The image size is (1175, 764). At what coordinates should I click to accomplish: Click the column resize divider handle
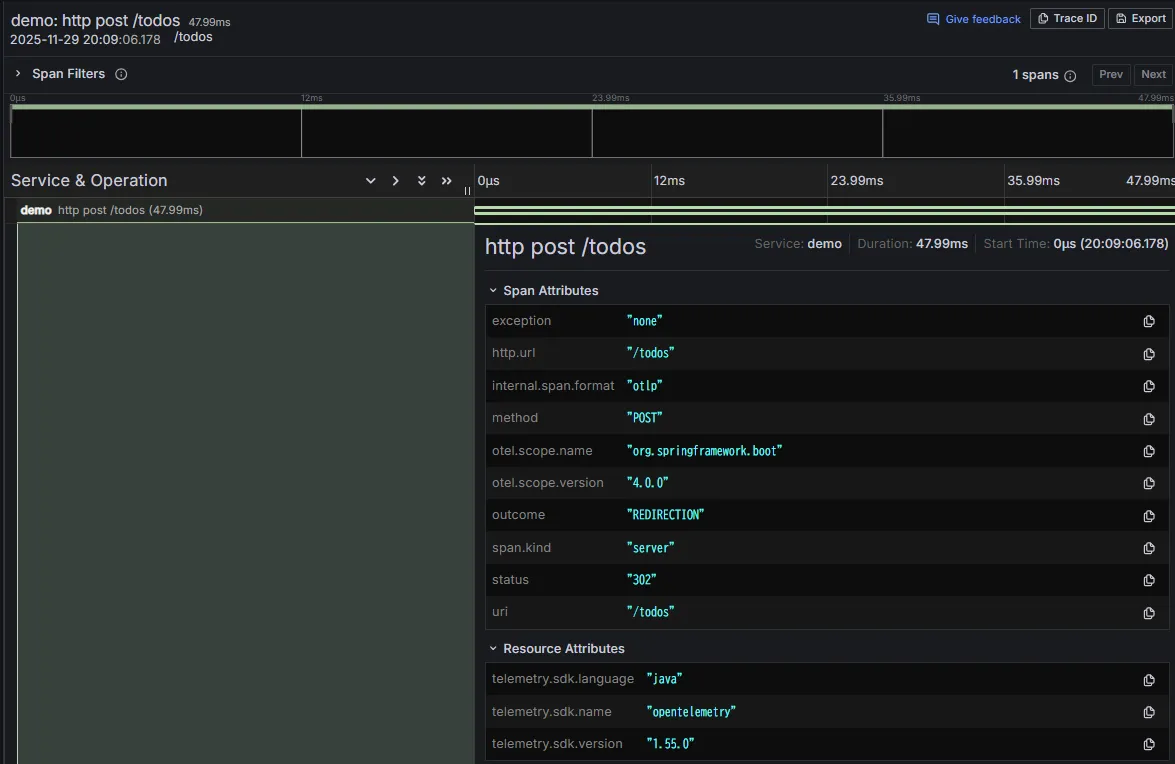467,190
